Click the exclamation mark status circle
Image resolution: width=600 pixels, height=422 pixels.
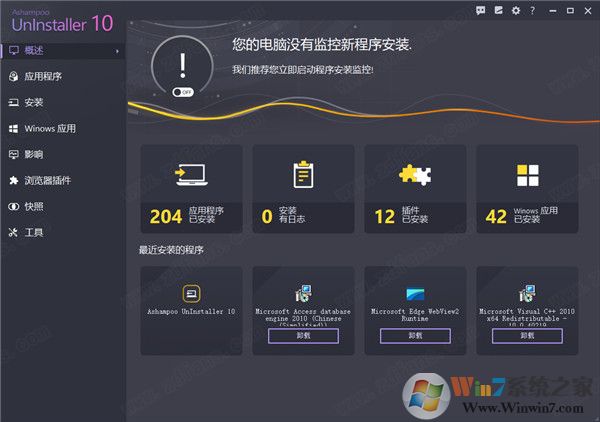[x=183, y=66]
